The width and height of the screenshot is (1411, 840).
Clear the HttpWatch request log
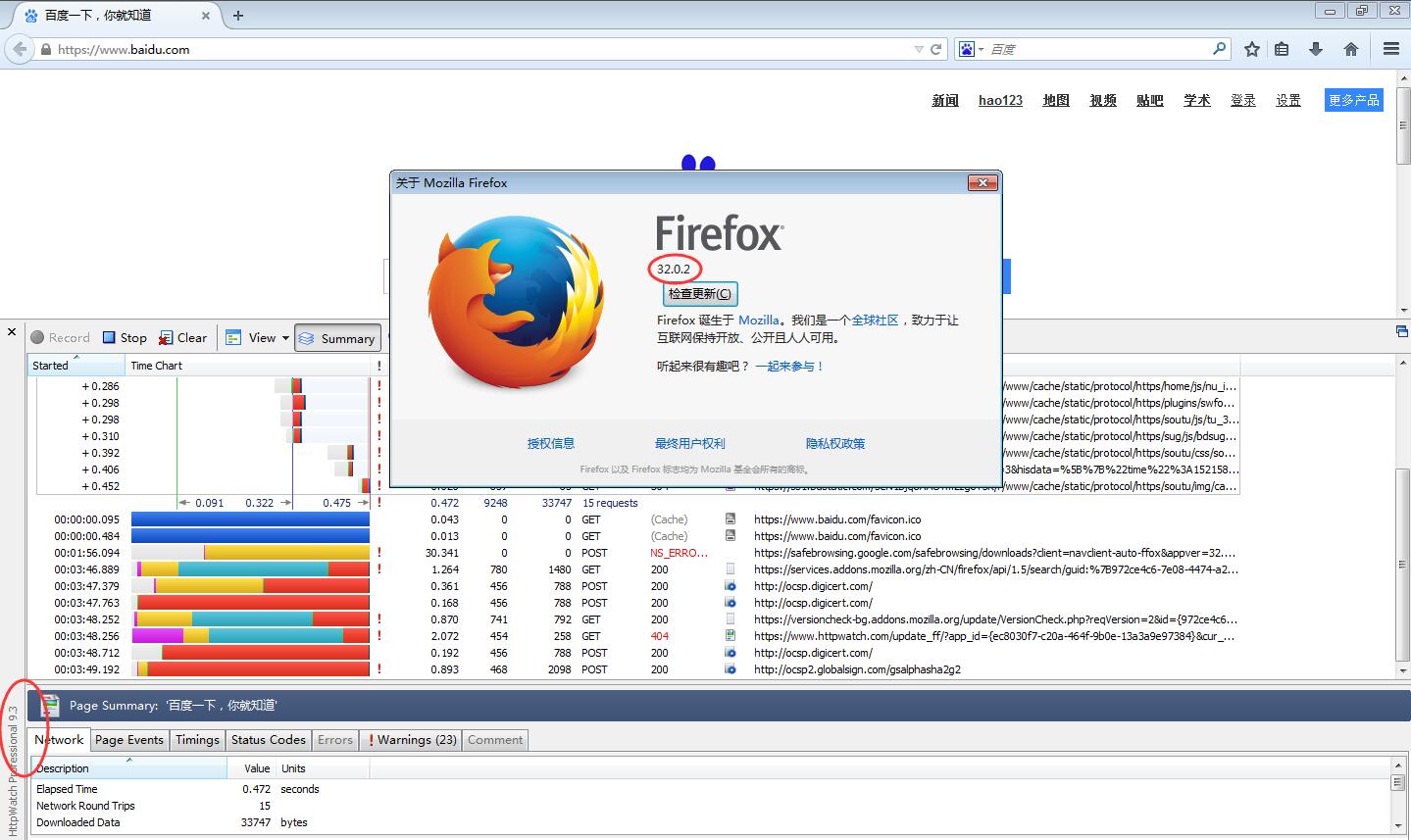(x=183, y=338)
